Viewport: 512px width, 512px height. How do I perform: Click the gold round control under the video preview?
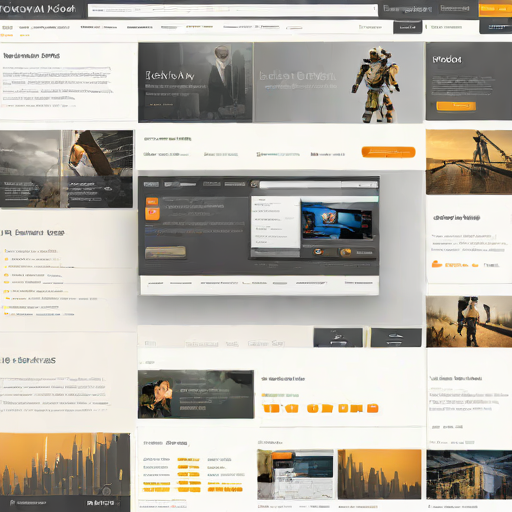(x=346, y=252)
